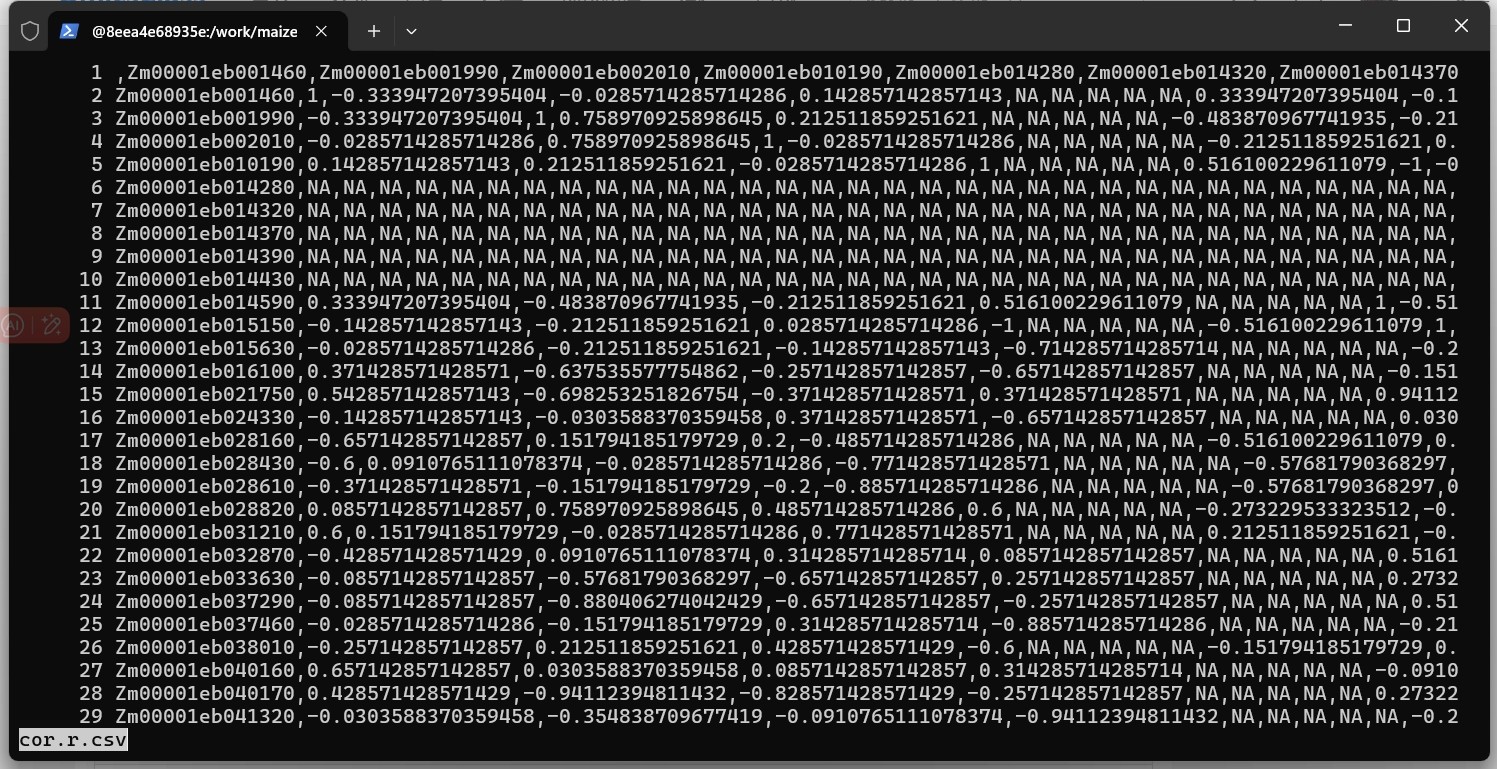Close the @8eea4e68935e:/work/maize tab
The image size is (1497, 769).
[x=321, y=31]
